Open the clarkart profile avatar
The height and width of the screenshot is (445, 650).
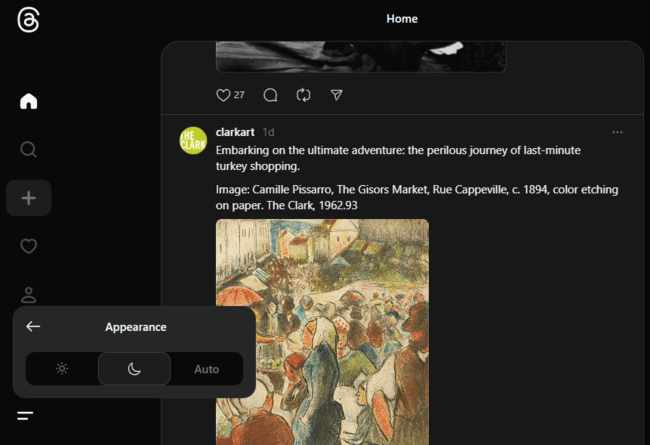pyautogui.click(x=193, y=141)
